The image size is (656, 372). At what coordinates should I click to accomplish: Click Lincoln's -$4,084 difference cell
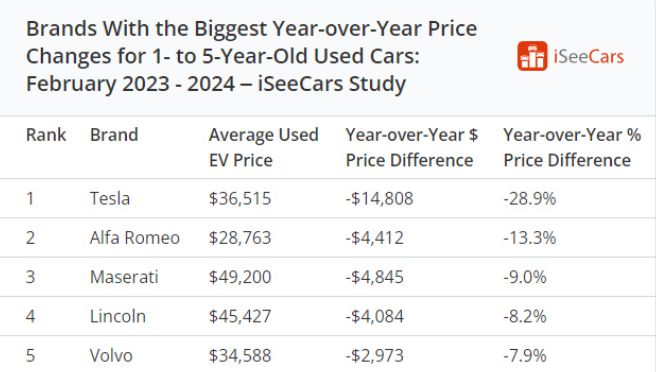pyautogui.click(x=374, y=316)
